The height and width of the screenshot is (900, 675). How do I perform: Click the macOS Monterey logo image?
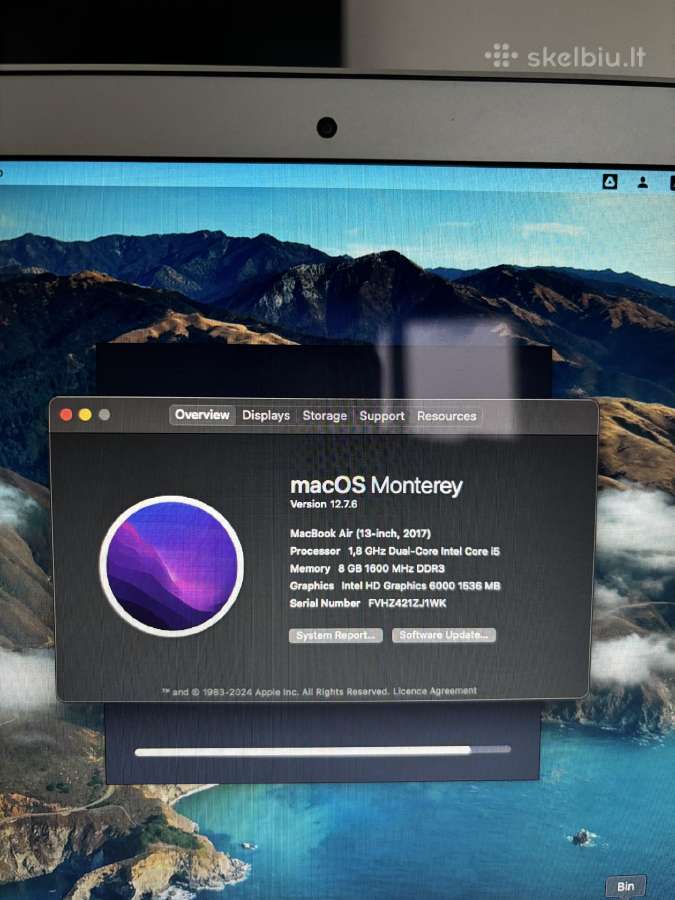click(x=172, y=566)
